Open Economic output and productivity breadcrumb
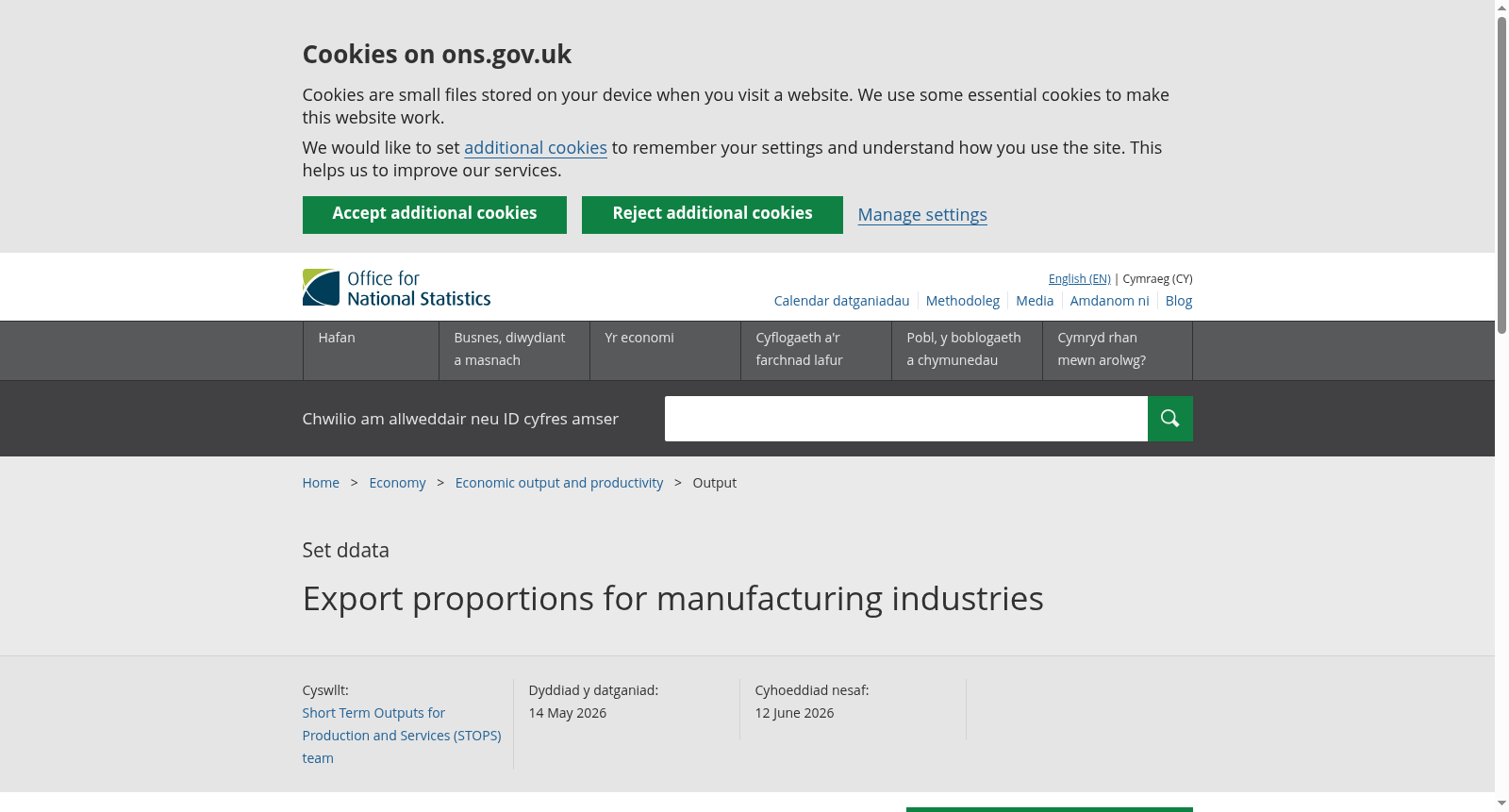Screen dimensions: 1509x812 point(559,483)
